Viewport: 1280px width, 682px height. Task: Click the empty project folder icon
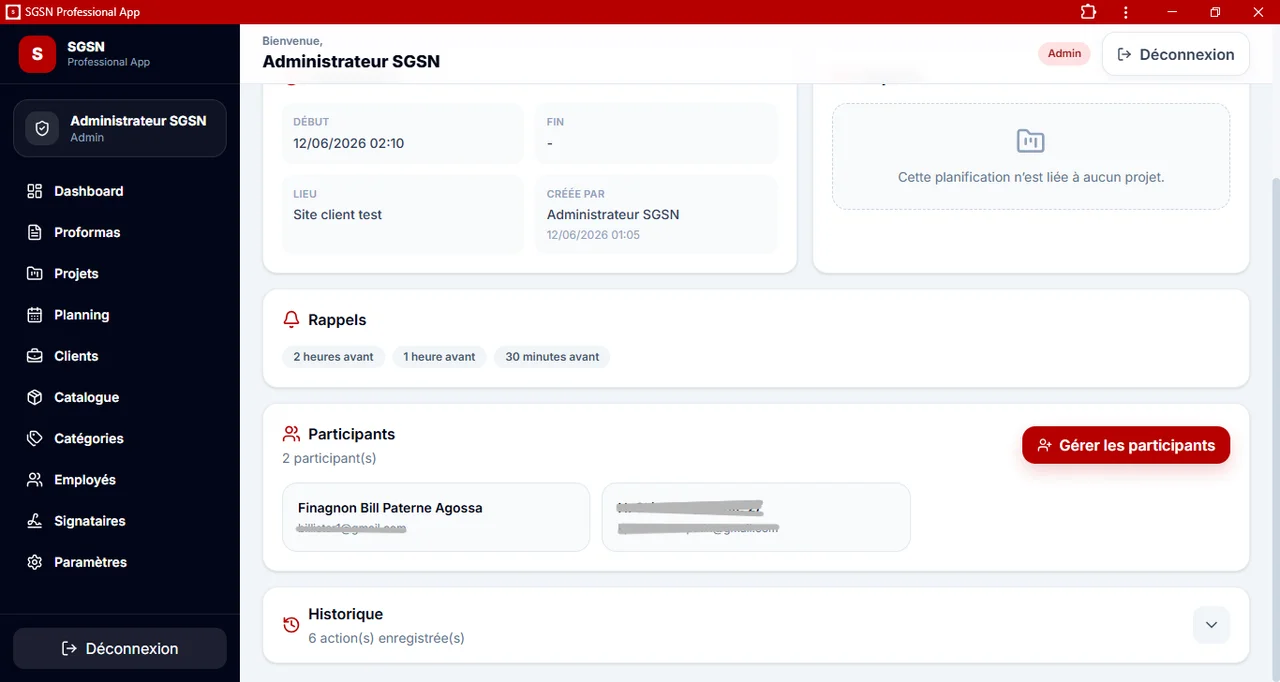click(1030, 141)
